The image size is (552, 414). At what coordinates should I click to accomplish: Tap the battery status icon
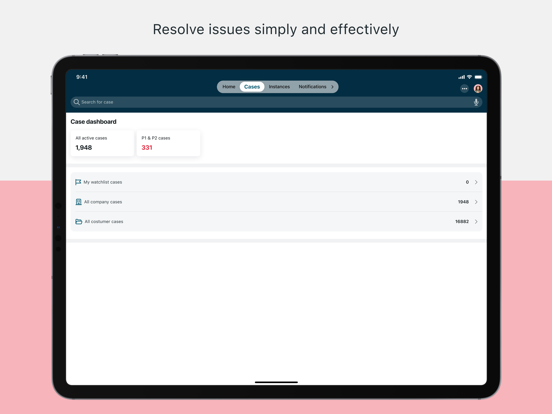coord(478,77)
